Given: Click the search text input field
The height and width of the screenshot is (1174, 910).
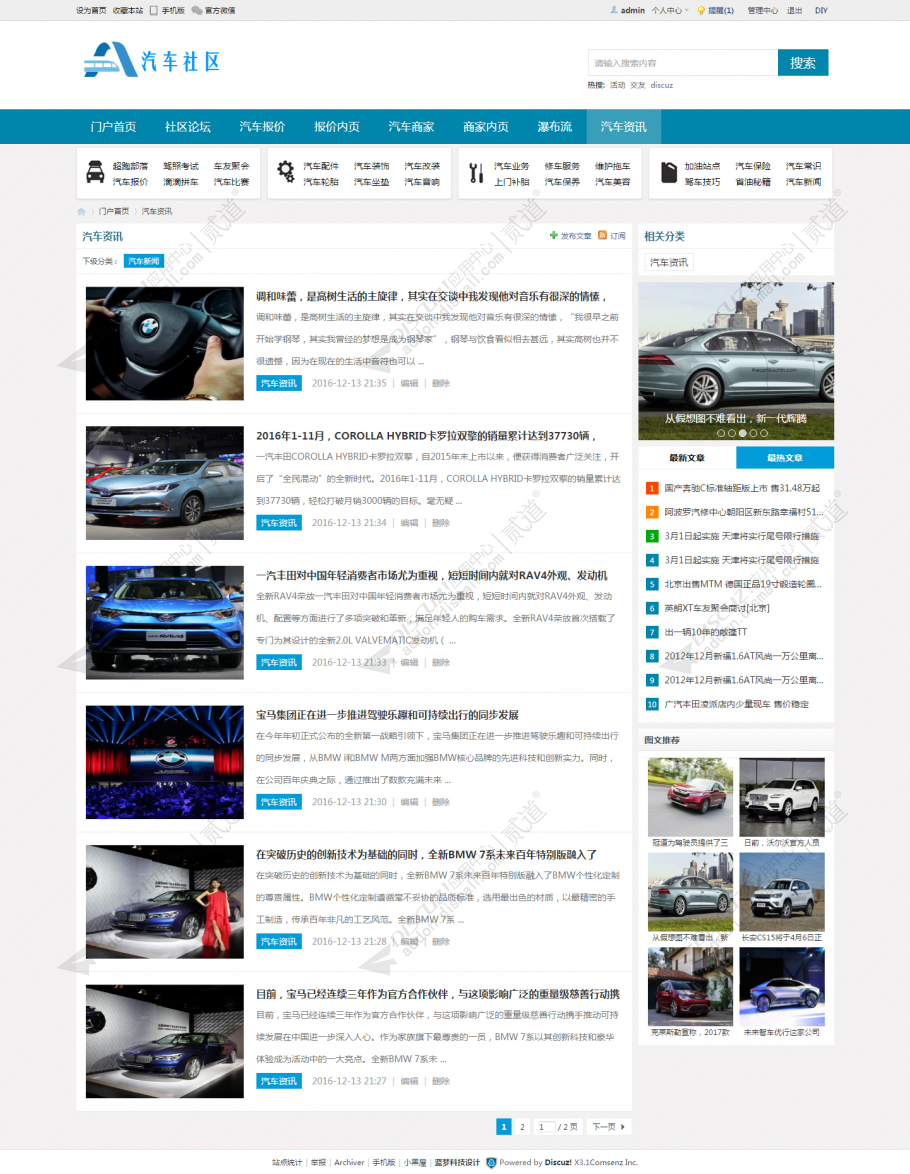Looking at the screenshot, I should click(683, 63).
